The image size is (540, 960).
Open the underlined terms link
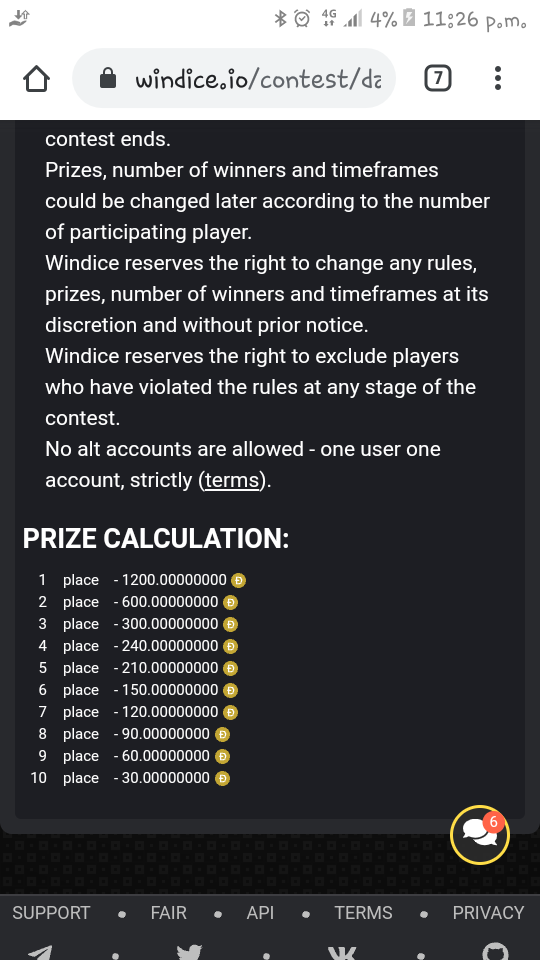pos(232,480)
